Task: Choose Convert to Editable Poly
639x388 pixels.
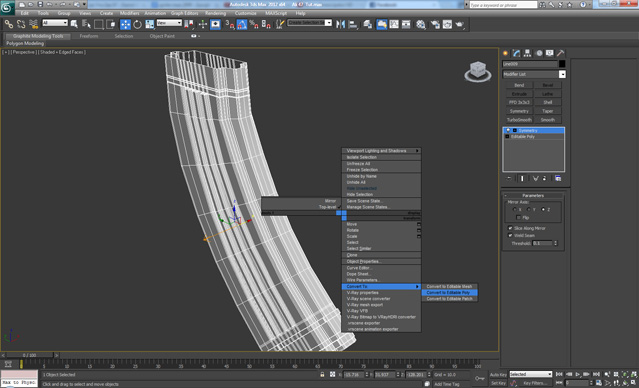Action: click(450, 293)
